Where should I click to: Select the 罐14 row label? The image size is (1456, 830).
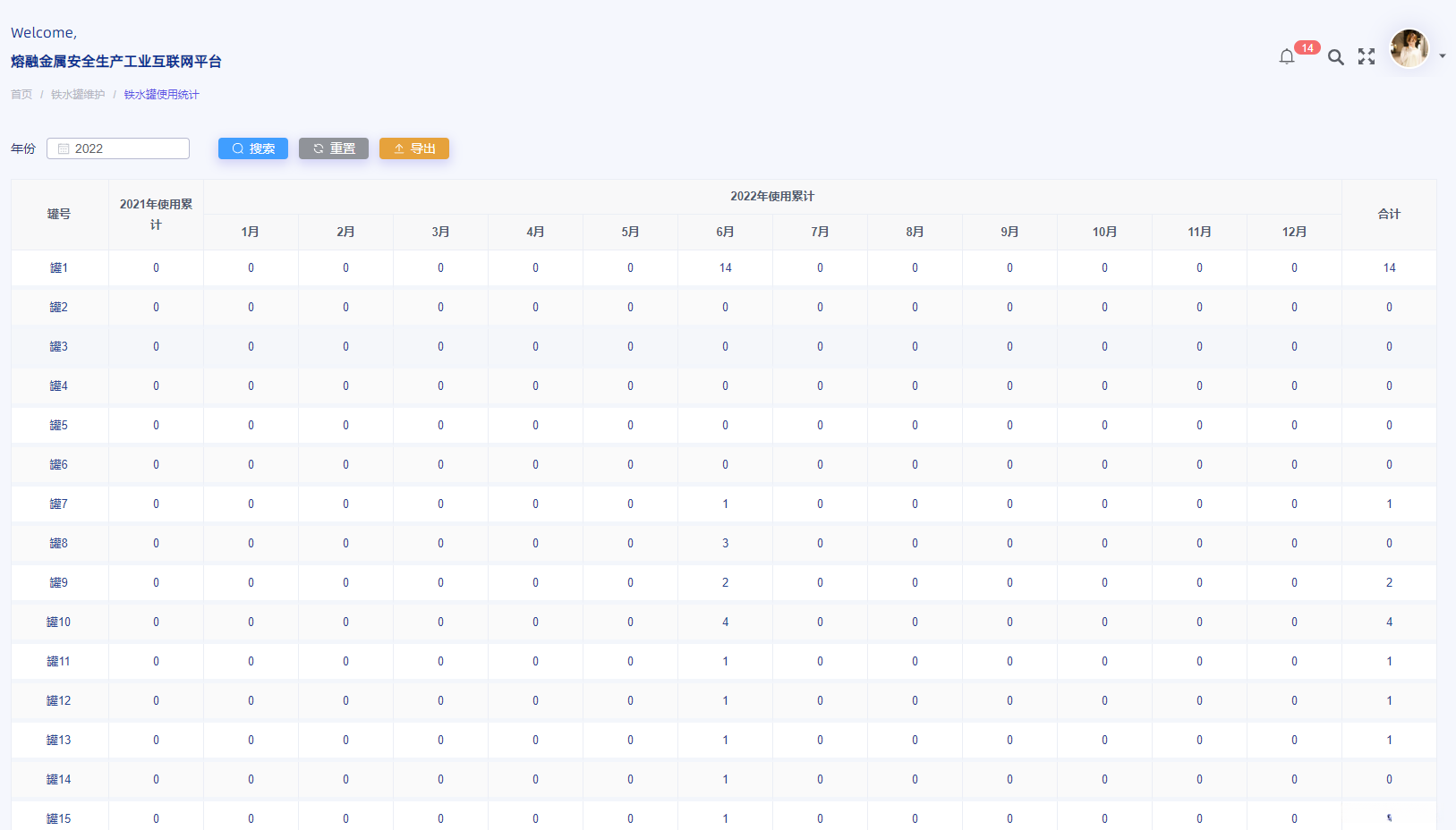click(x=59, y=780)
